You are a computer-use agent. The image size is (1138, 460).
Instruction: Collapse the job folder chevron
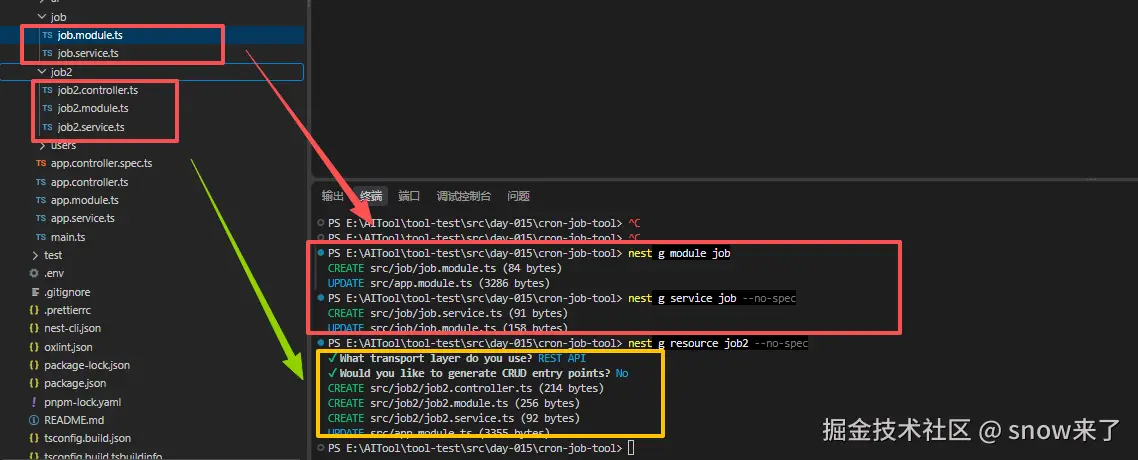tap(41, 16)
